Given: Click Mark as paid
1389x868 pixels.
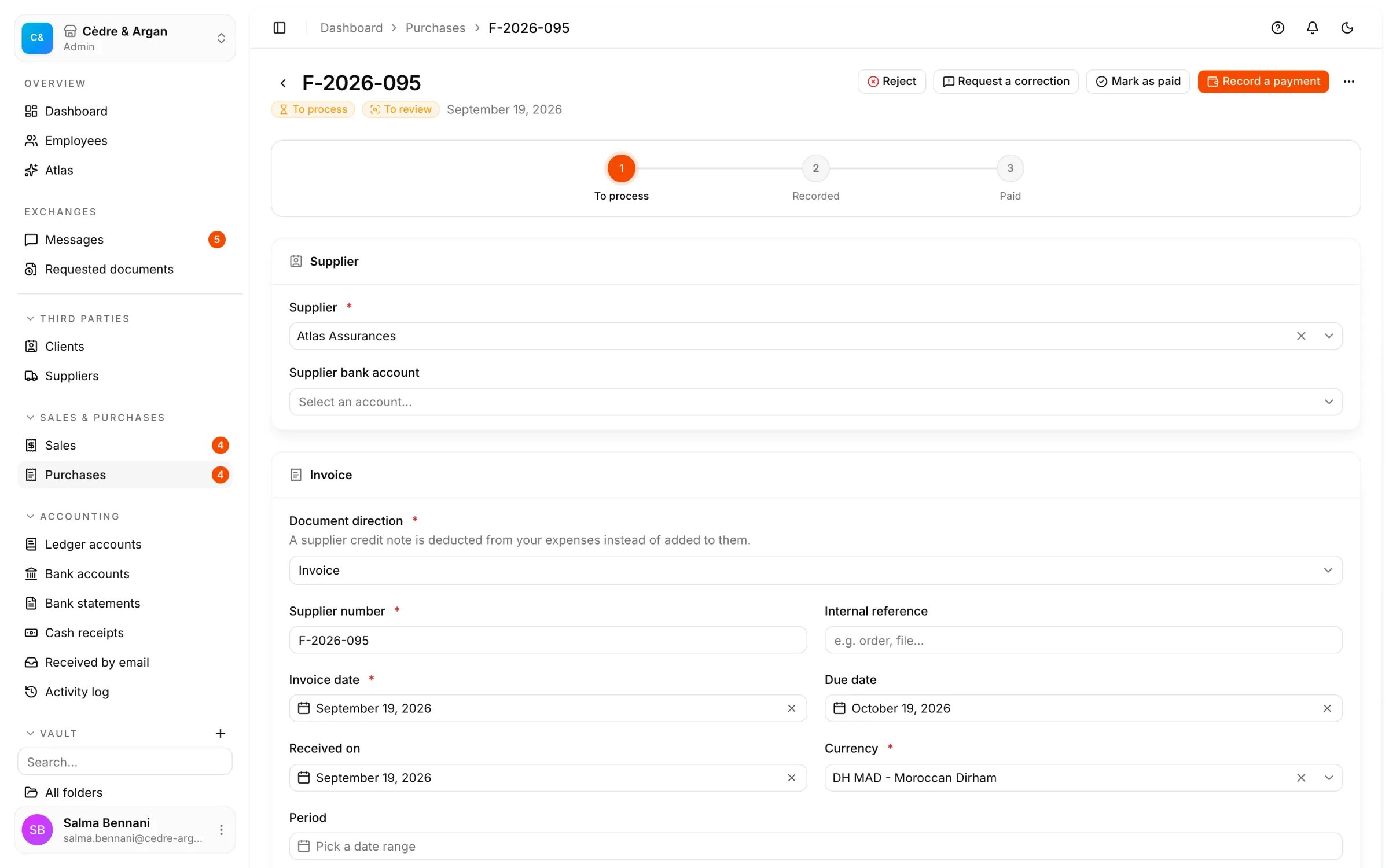Looking at the screenshot, I should [x=1137, y=82].
